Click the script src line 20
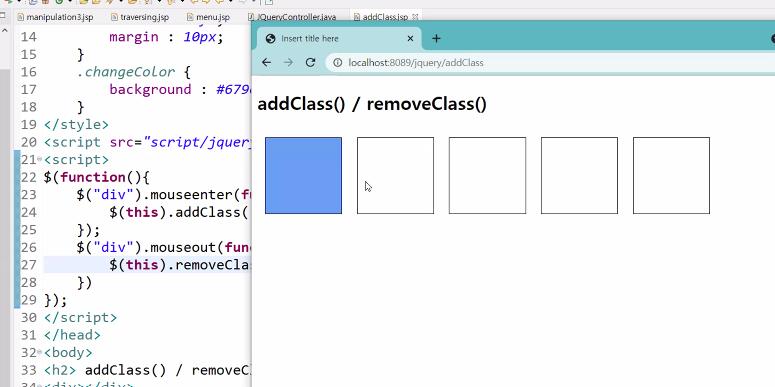Image resolution: width=775 pixels, height=387 pixels. [148, 142]
